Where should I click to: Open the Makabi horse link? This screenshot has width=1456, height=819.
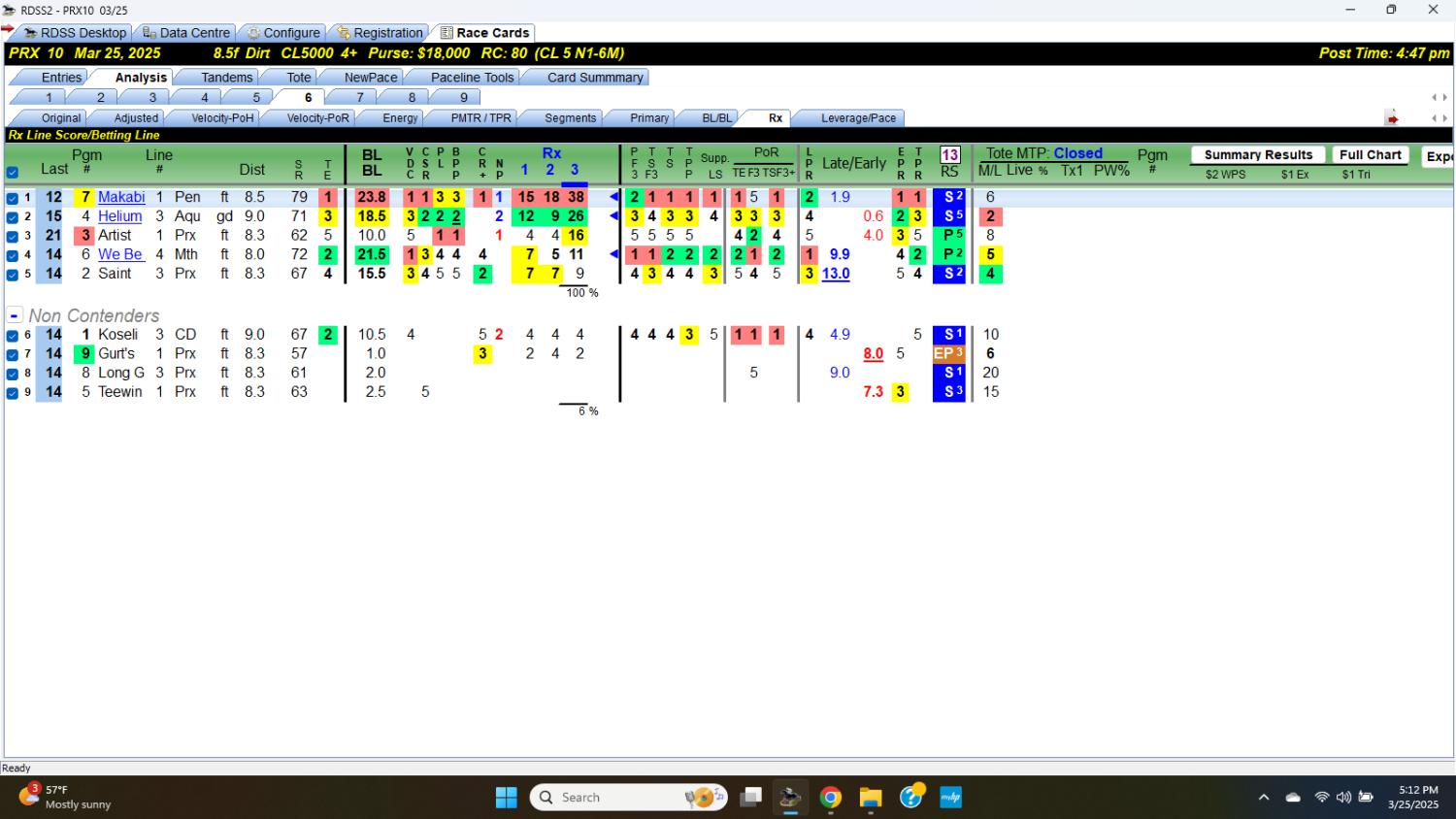pyautogui.click(x=121, y=197)
